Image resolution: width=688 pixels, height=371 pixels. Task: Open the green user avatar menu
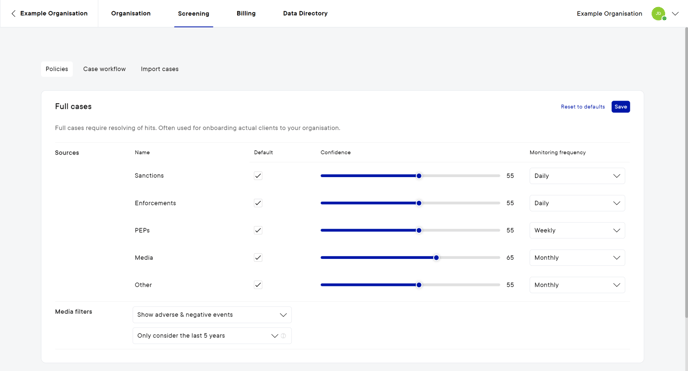(658, 14)
